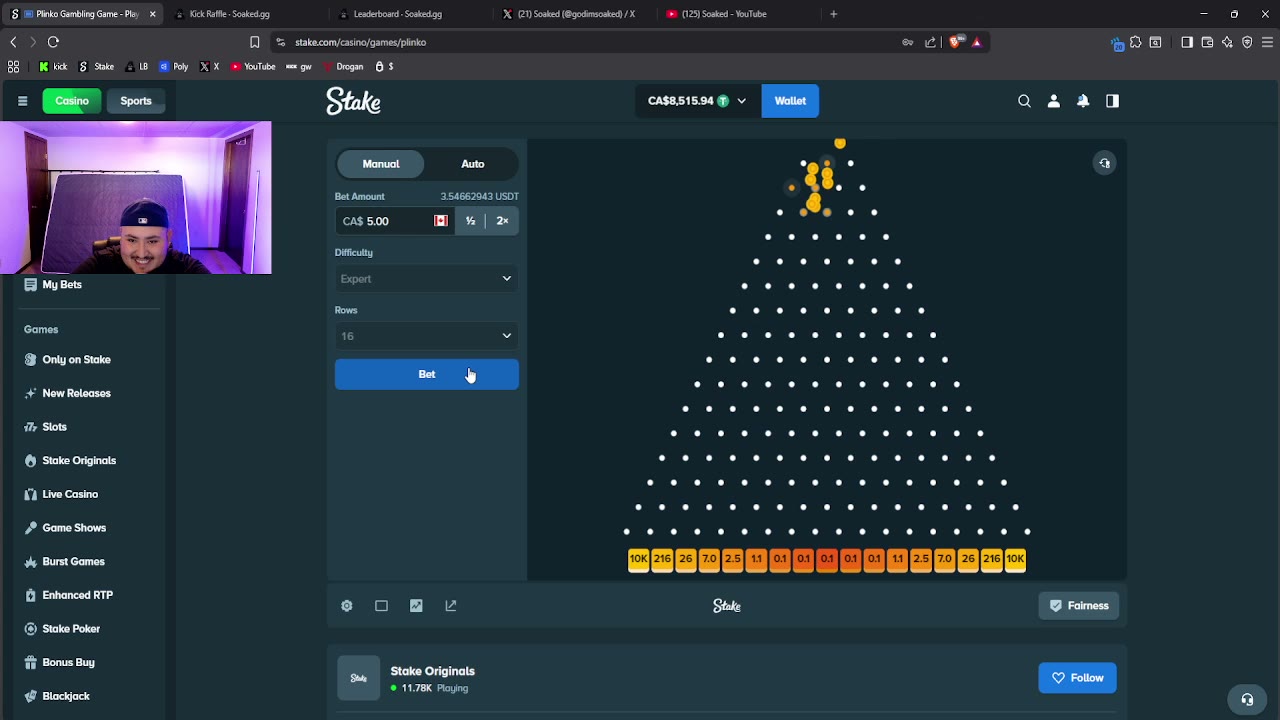The width and height of the screenshot is (1280, 720).
Task: Share this page via address bar icon
Action: coord(930,42)
